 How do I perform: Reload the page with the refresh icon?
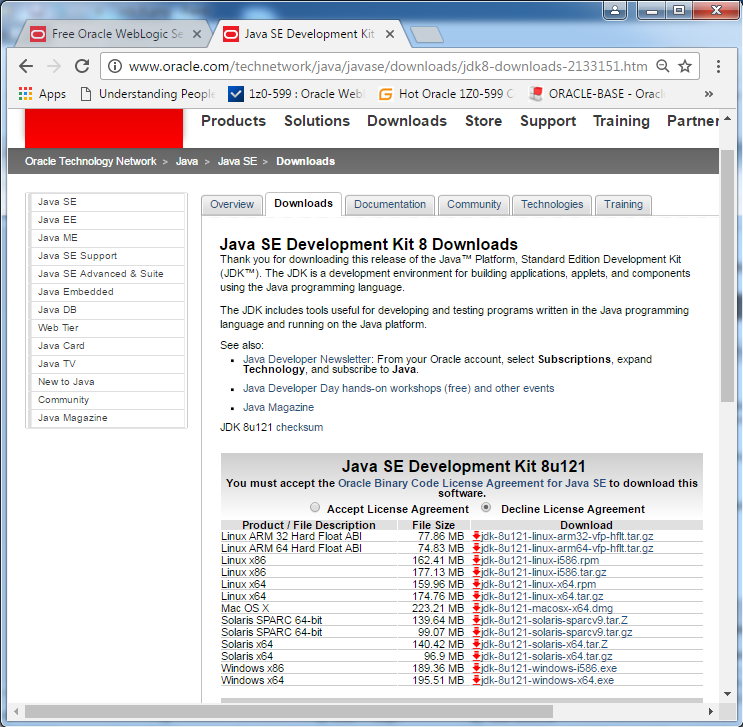pyautogui.click(x=82, y=66)
